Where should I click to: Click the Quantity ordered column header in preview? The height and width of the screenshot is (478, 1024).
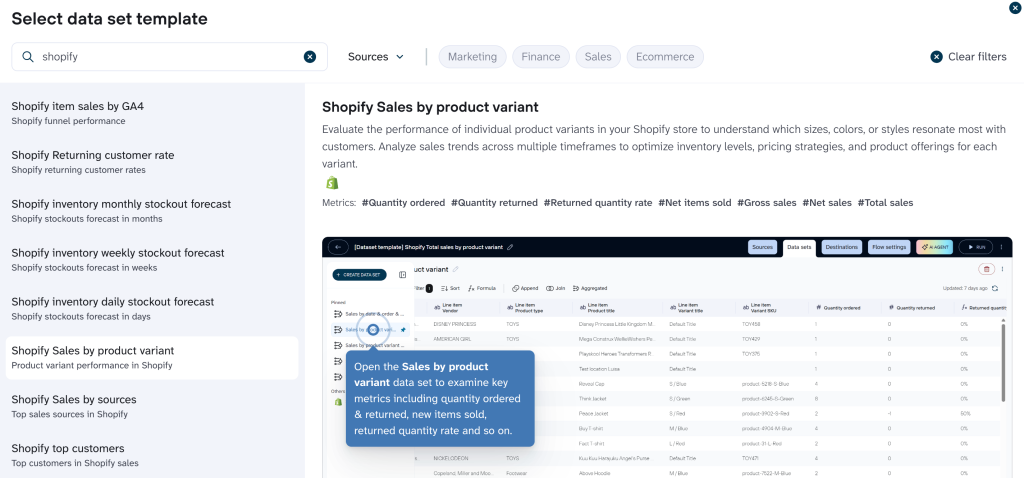click(x=842, y=308)
